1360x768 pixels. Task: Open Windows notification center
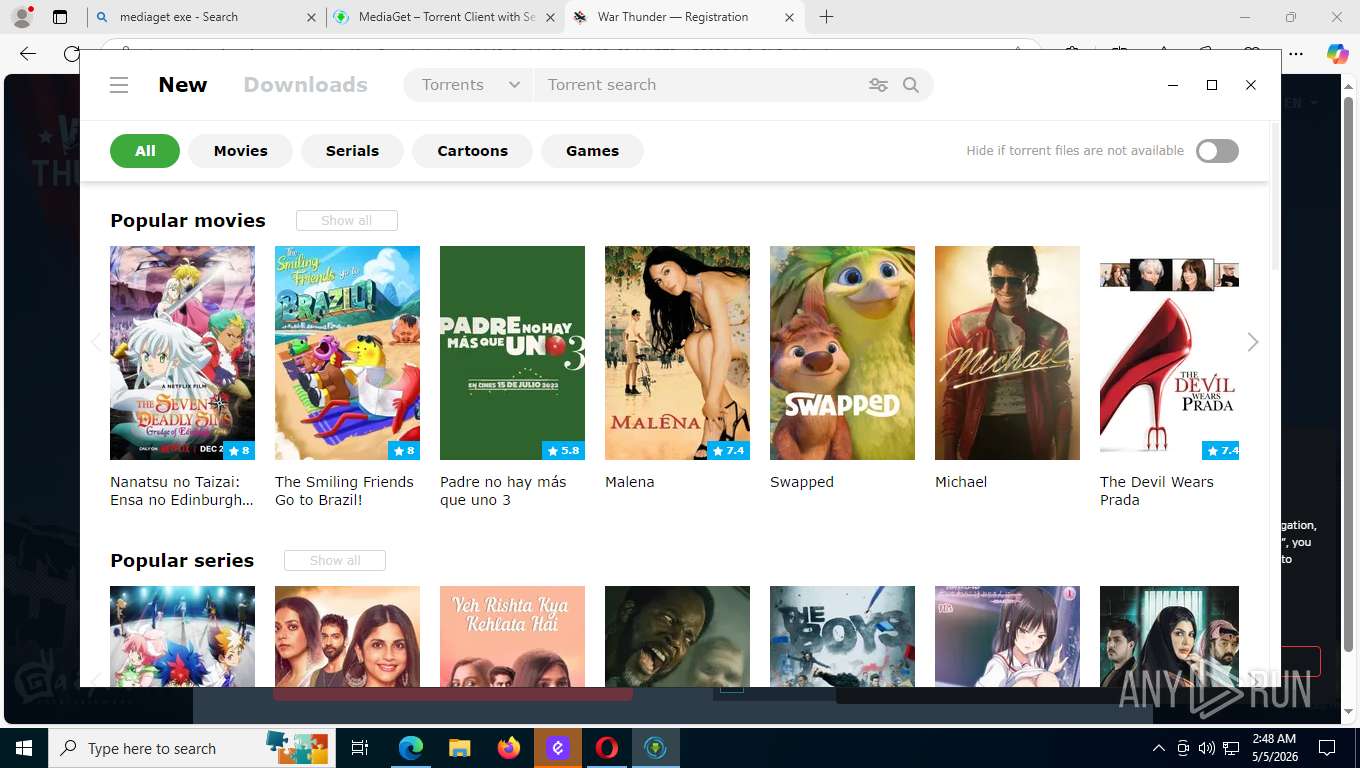pyautogui.click(x=1327, y=748)
